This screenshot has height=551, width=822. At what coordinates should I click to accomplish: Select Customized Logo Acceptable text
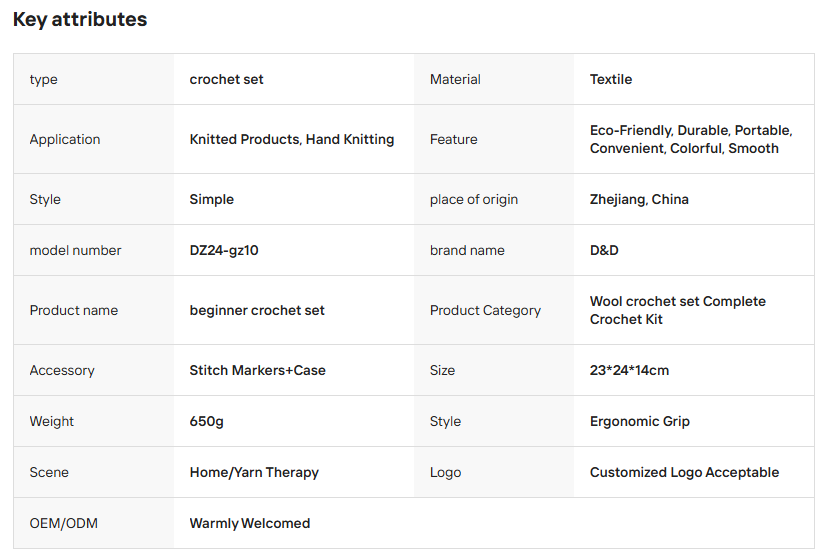(x=684, y=472)
